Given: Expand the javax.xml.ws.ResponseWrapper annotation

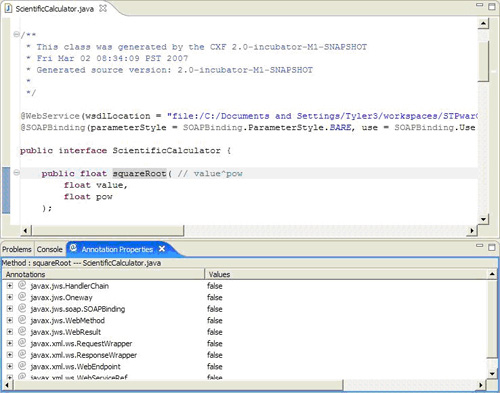Looking at the screenshot, I should click(10, 355).
